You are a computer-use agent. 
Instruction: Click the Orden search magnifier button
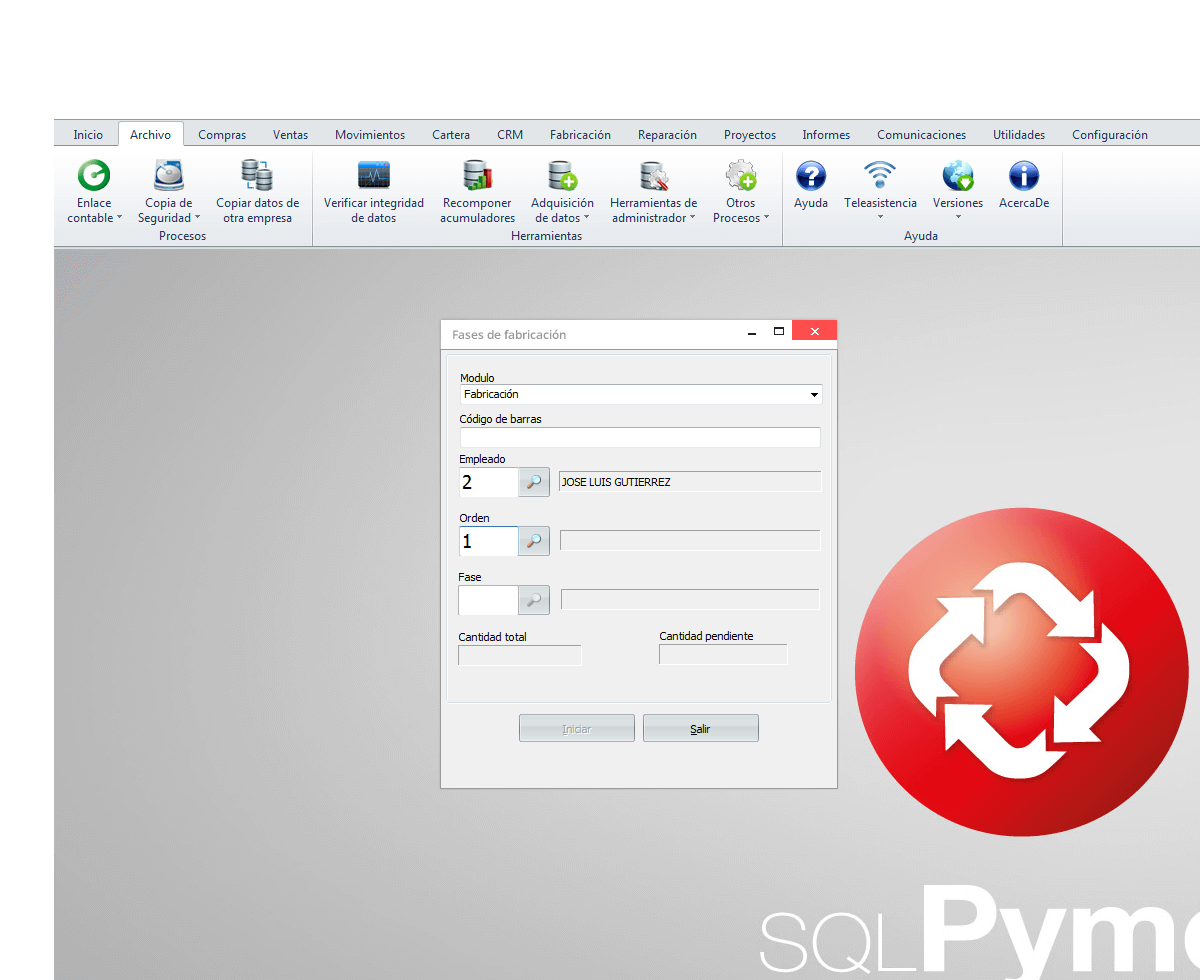tap(534, 542)
